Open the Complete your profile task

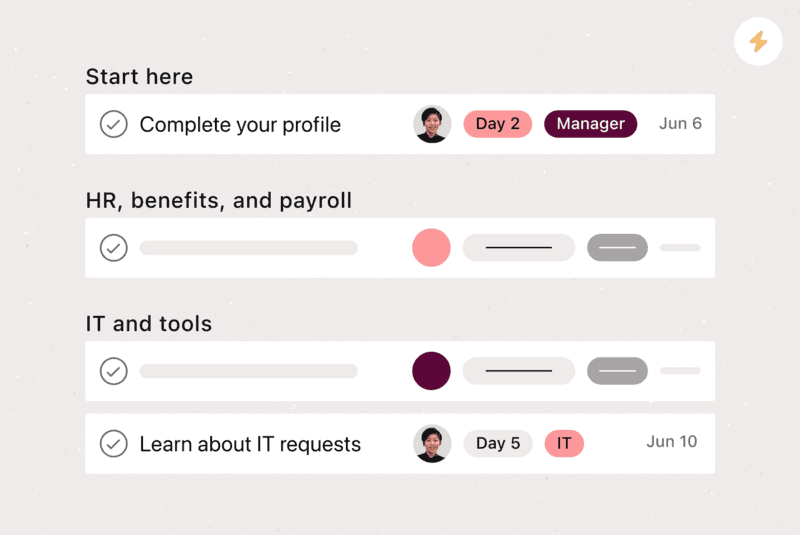pos(240,124)
